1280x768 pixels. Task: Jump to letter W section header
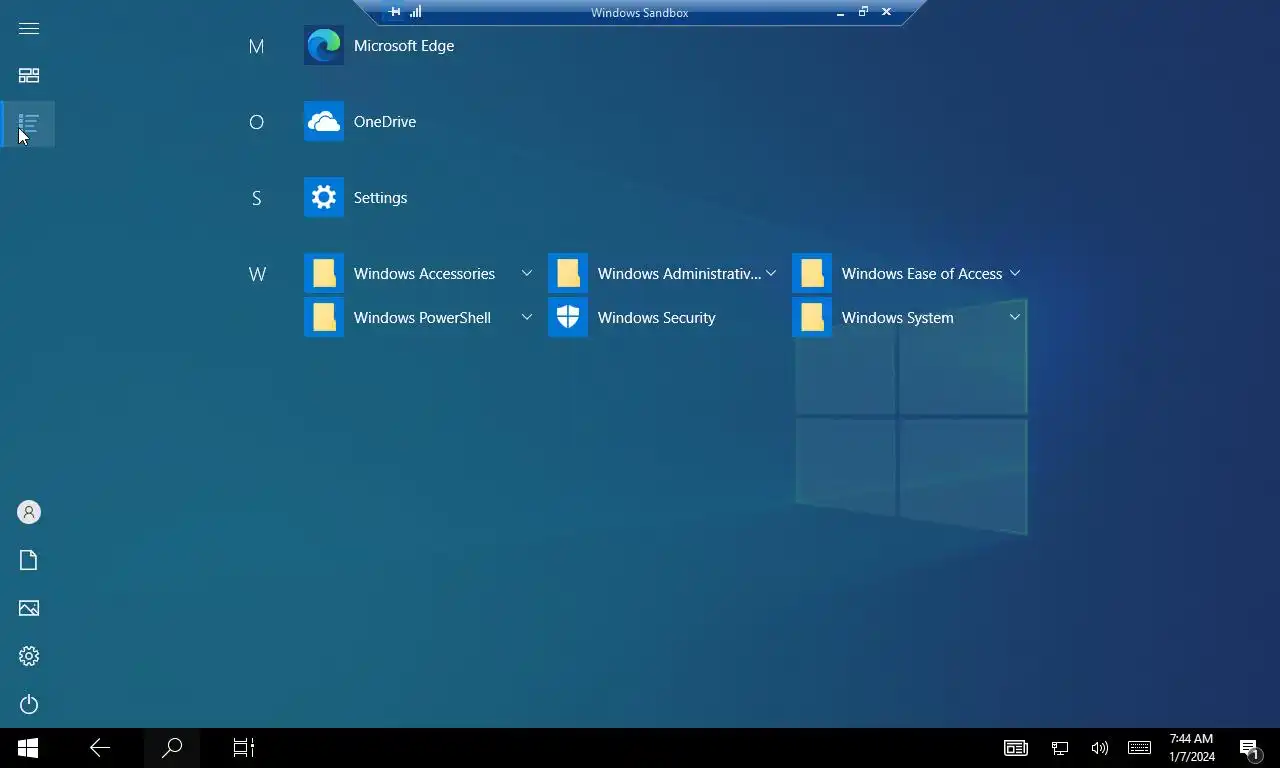point(257,274)
